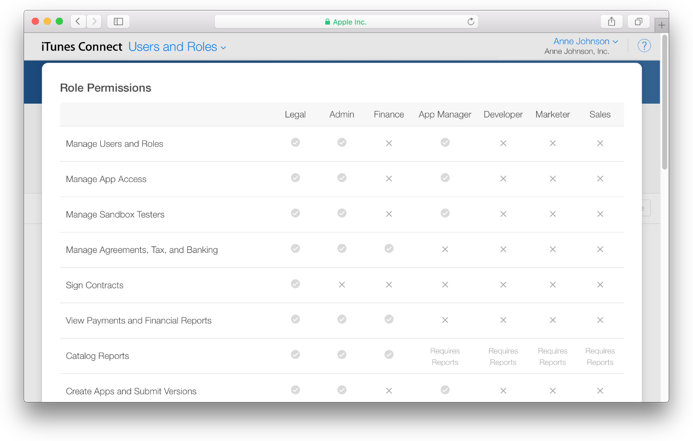Open the Share menu icon

(x=611, y=21)
